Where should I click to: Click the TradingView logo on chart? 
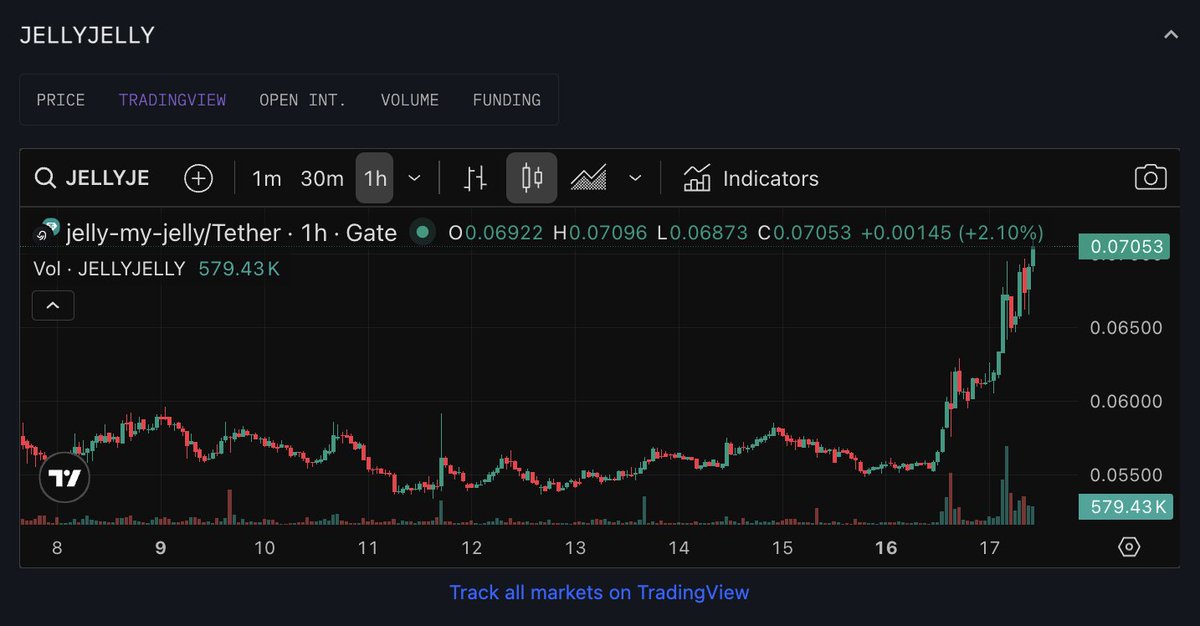coord(65,479)
